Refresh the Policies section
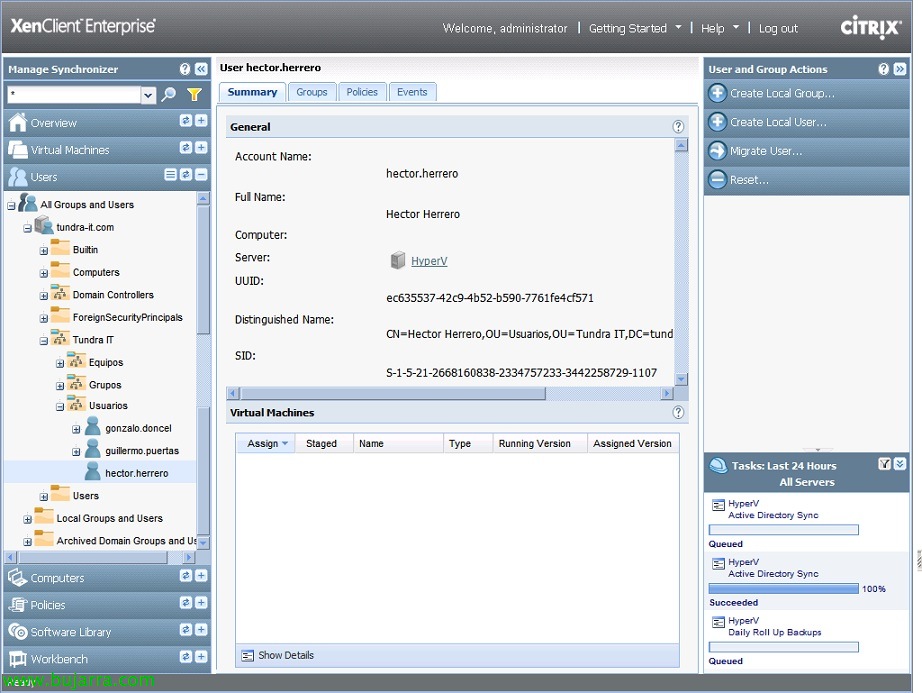922x693 pixels. (x=186, y=602)
